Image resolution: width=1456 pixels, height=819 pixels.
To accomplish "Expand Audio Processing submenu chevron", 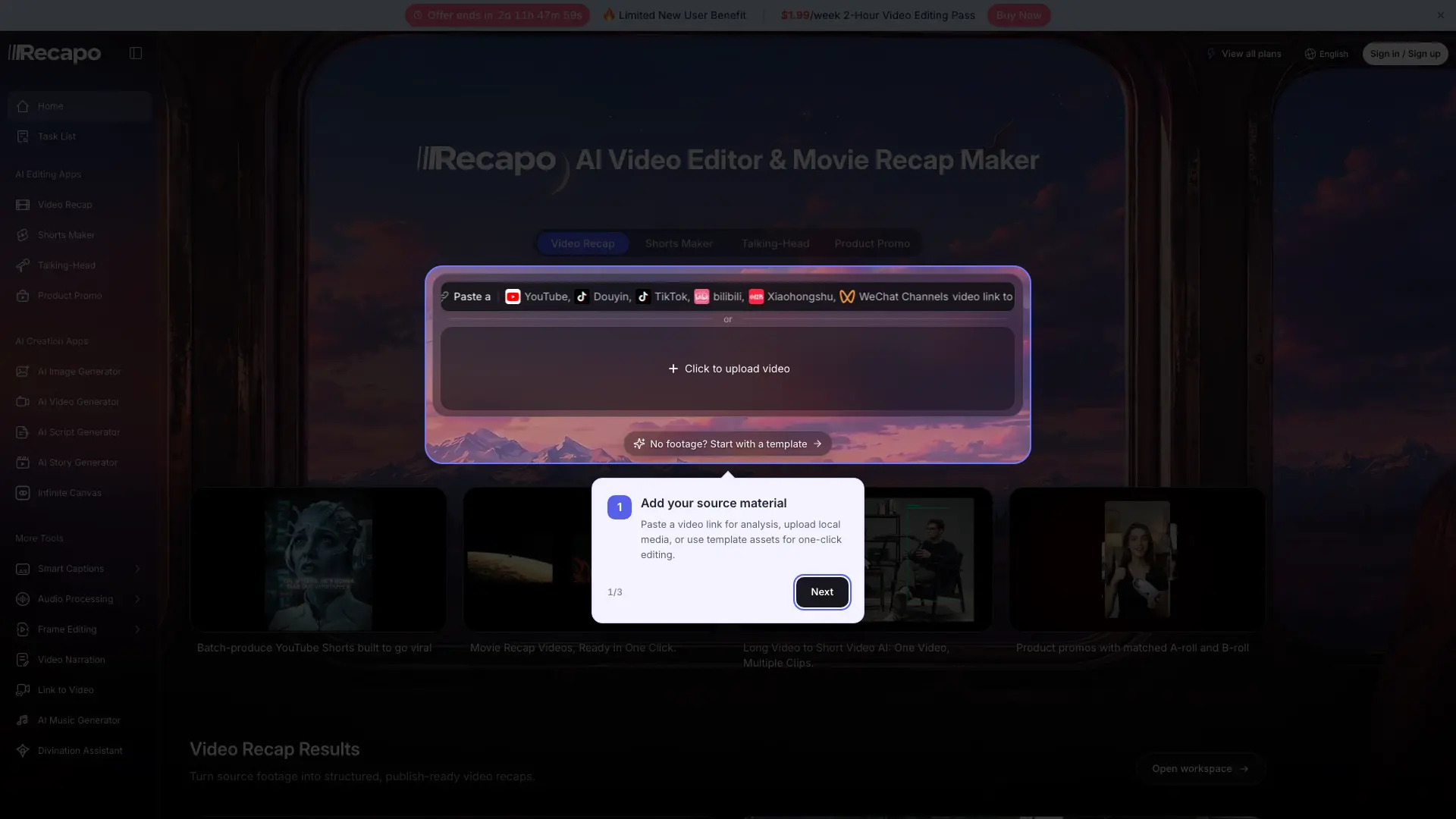I will tap(137, 599).
